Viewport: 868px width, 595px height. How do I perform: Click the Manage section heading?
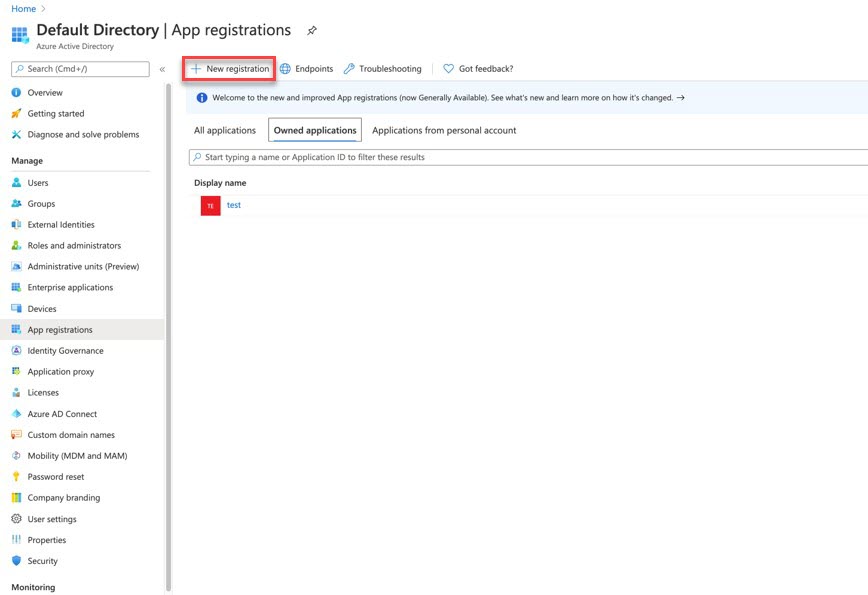(27, 161)
